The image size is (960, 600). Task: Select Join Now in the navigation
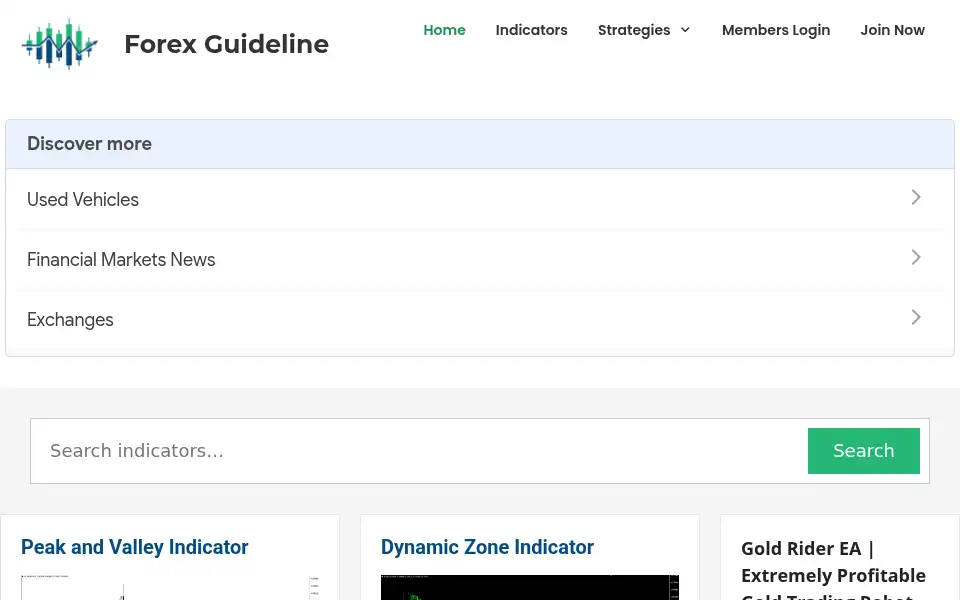point(893,30)
